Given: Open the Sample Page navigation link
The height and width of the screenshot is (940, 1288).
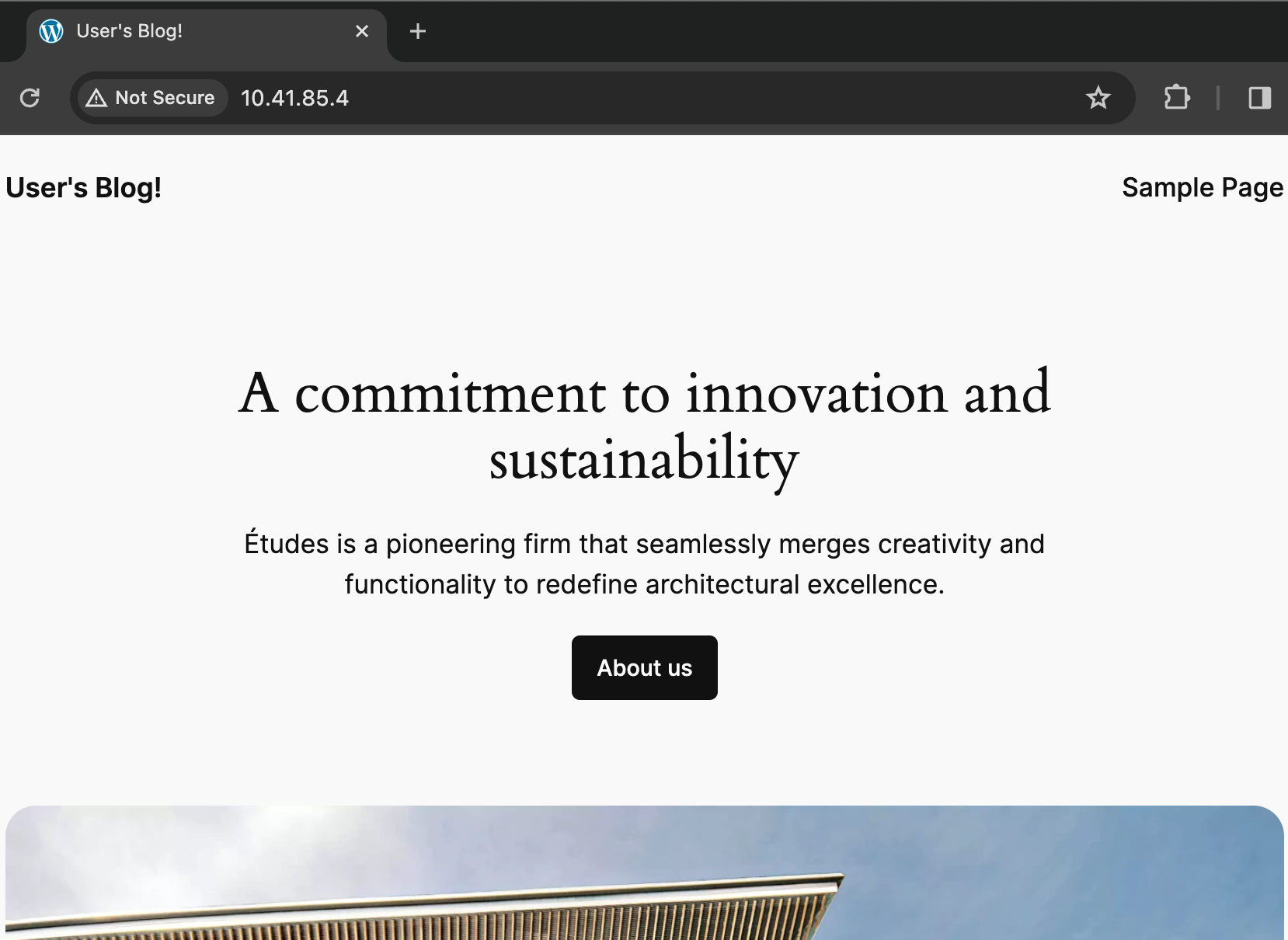Looking at the screenshot, I should click(1203, 187).
